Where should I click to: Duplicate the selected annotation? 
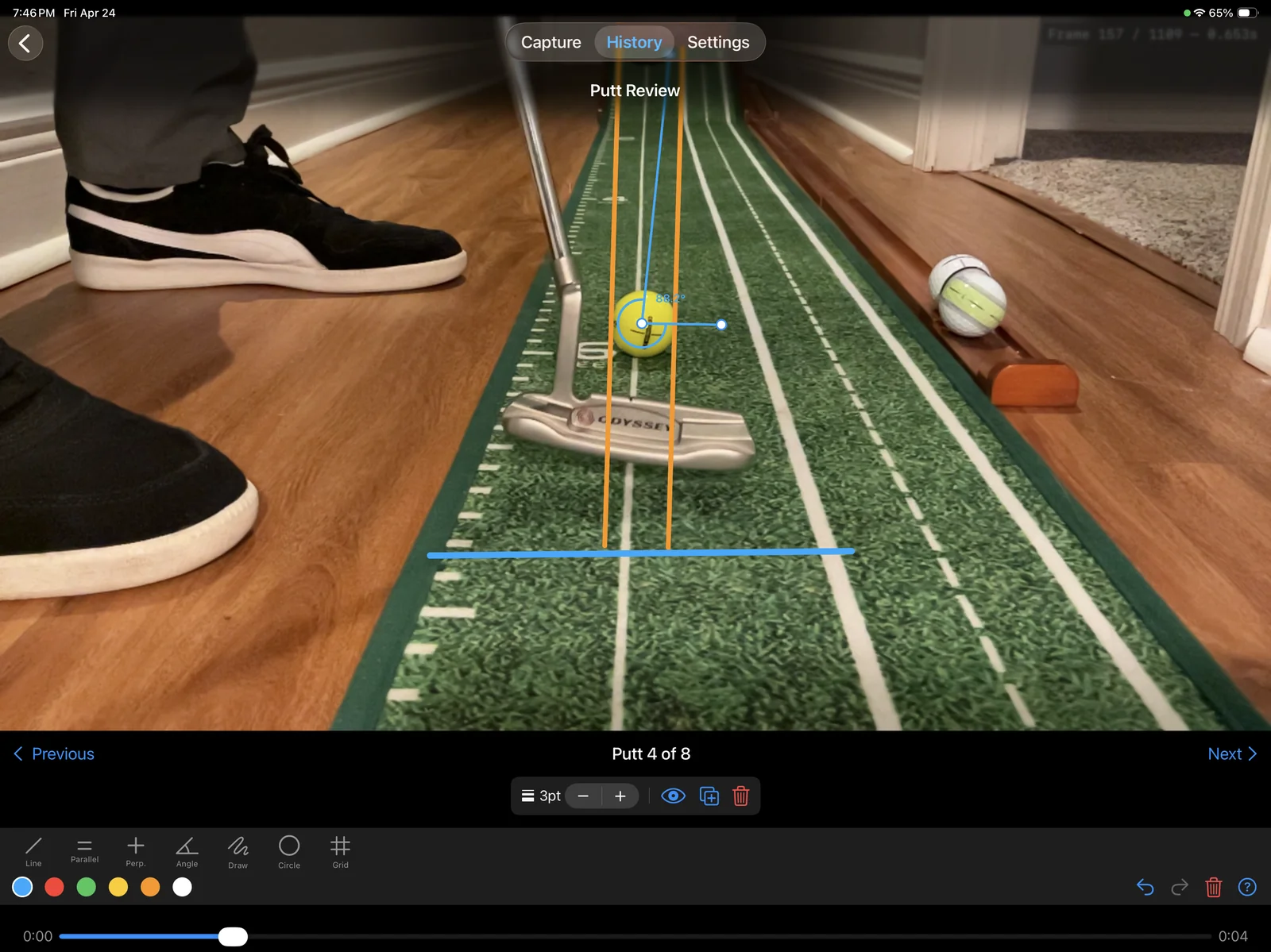pyautogui.click(x=709, y=796)
